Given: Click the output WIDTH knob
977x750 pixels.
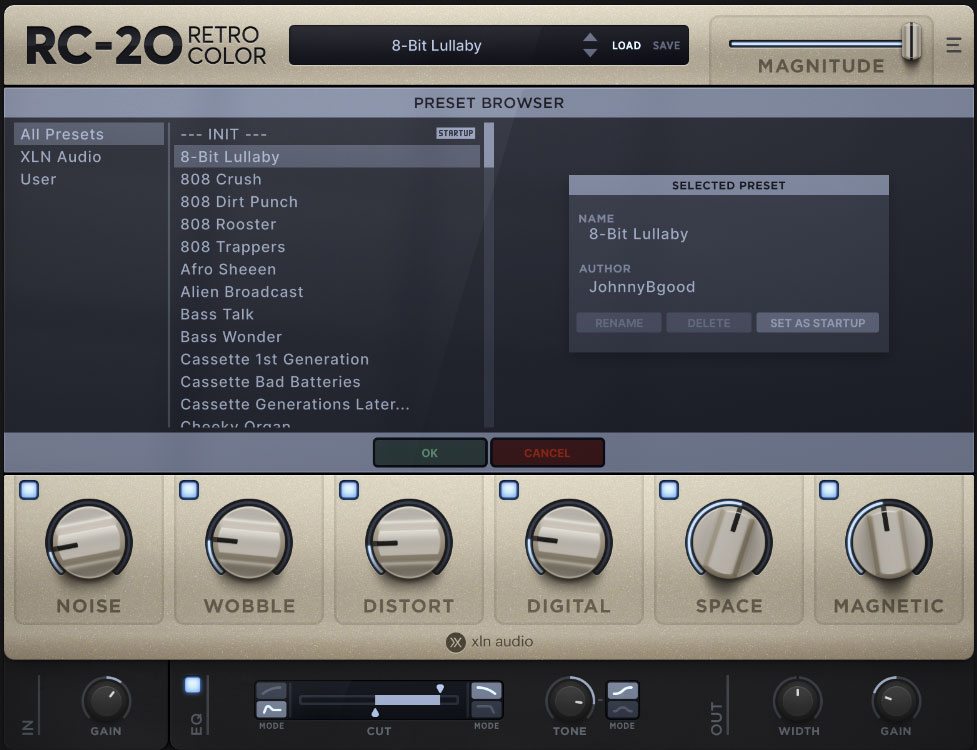Looking at the screenshot, I should (x=797, y=696).
